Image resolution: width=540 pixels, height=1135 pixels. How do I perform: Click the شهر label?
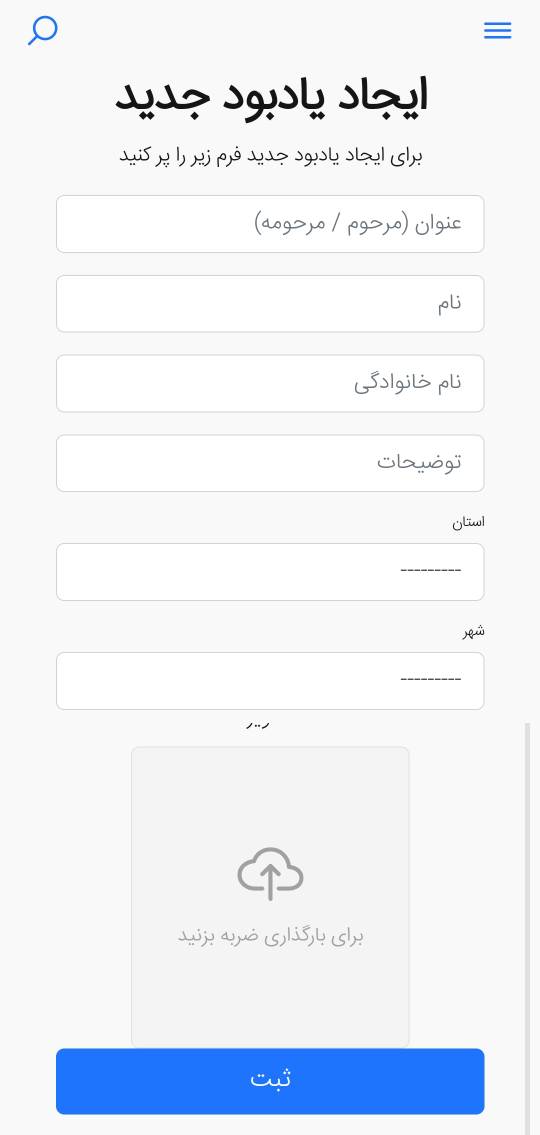click(x=473, y=630)
